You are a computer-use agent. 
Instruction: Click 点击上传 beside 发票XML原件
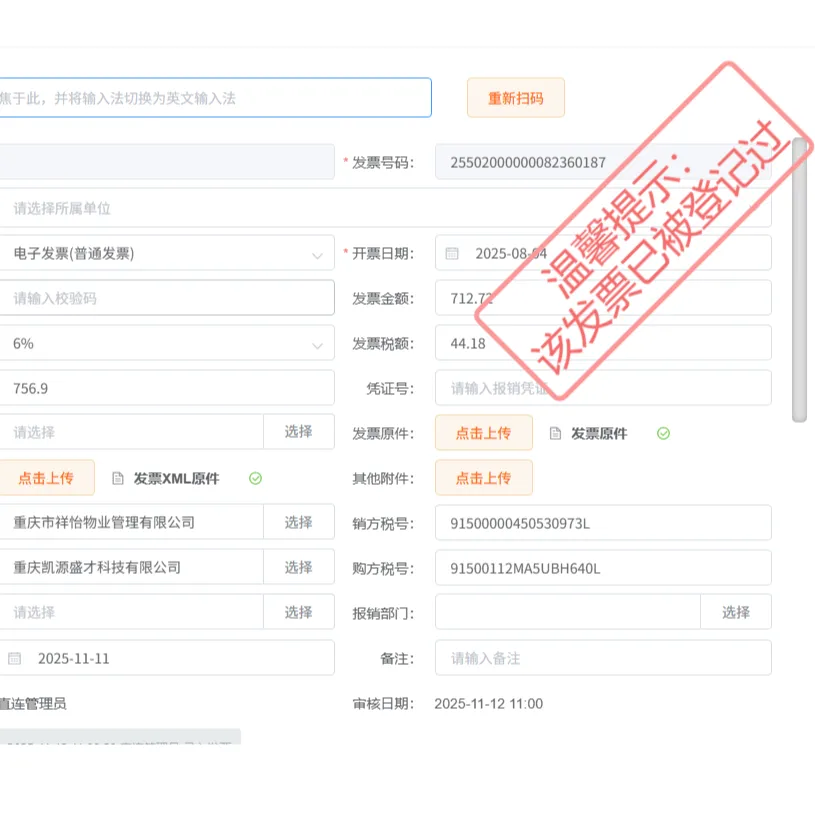coord(48,477)
